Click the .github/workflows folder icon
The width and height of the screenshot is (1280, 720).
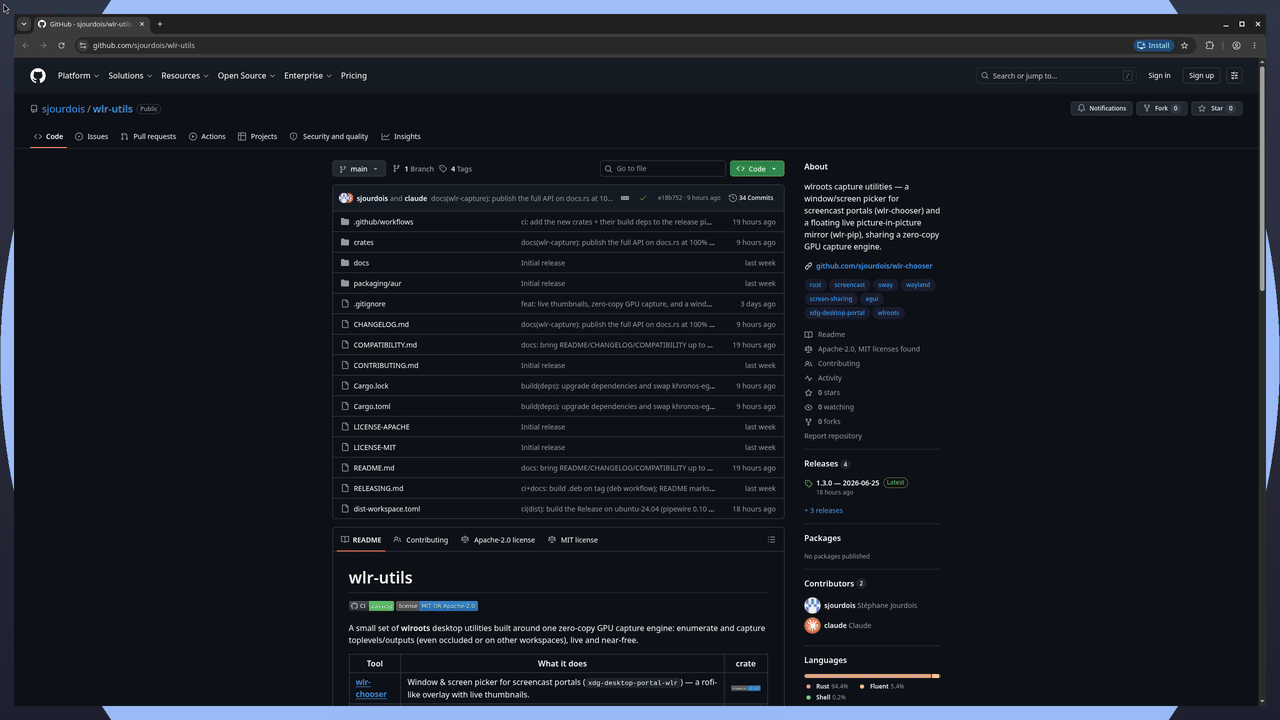pos(345,222)
